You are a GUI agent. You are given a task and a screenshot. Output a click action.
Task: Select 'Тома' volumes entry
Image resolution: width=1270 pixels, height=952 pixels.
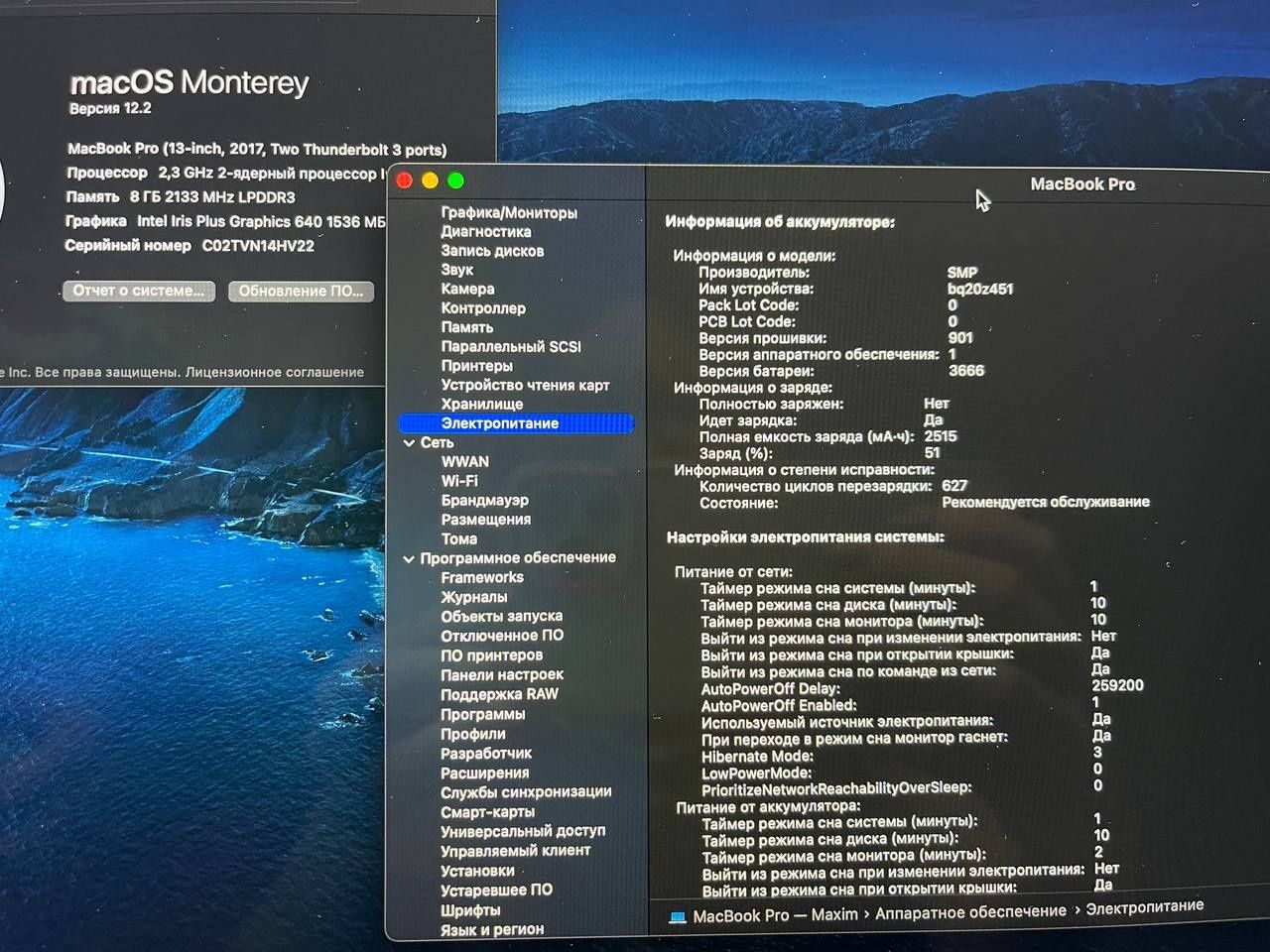[x=459, y=539]
